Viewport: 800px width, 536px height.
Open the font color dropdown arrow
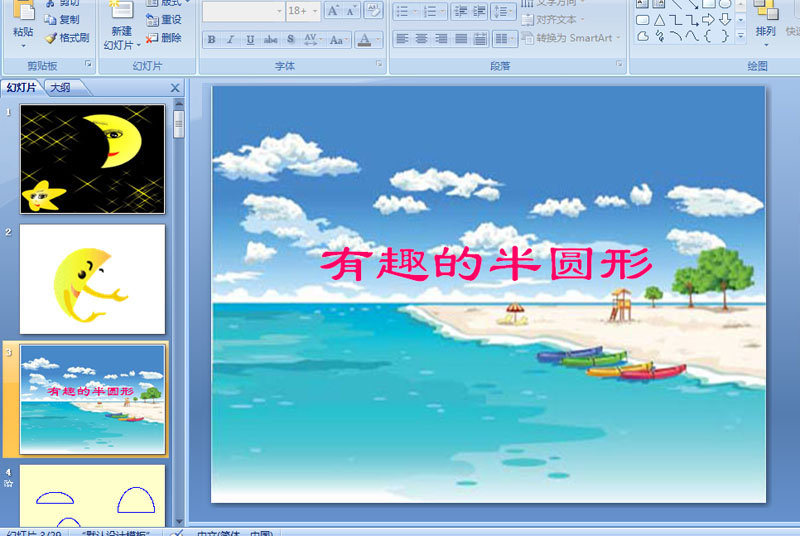[378, 39]
